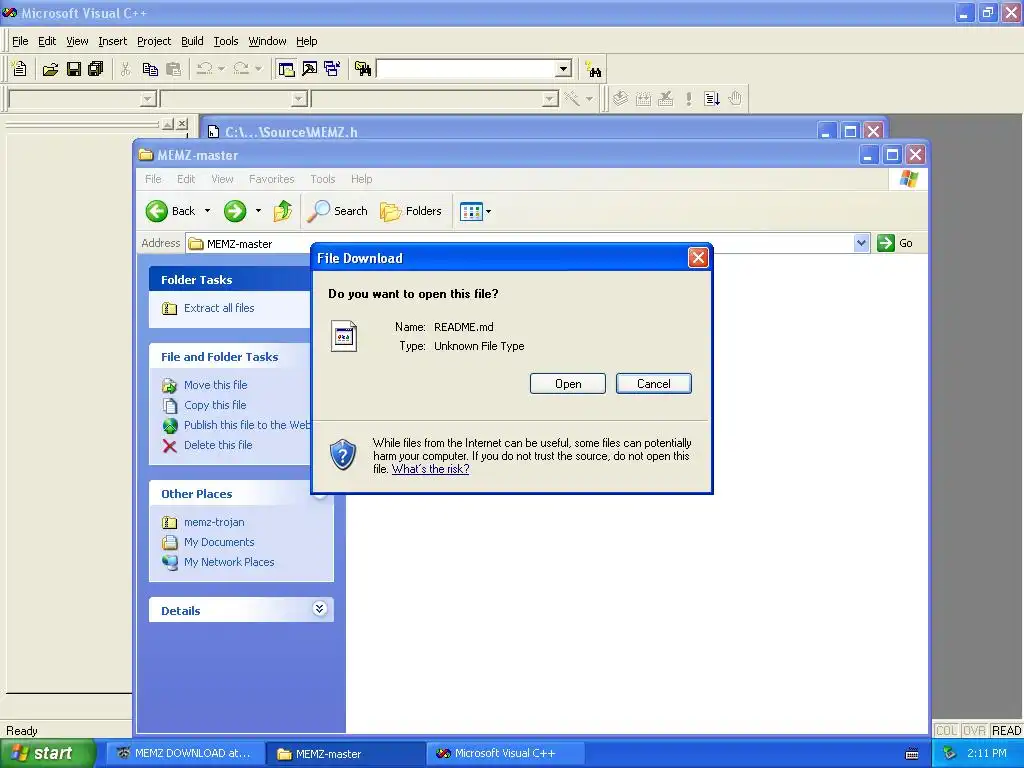The width and height of the screenshot is (1024, 768).
Task: Switch to MEMZ DOWNLOAD taskbar item
Action: [x=185, y=753]
